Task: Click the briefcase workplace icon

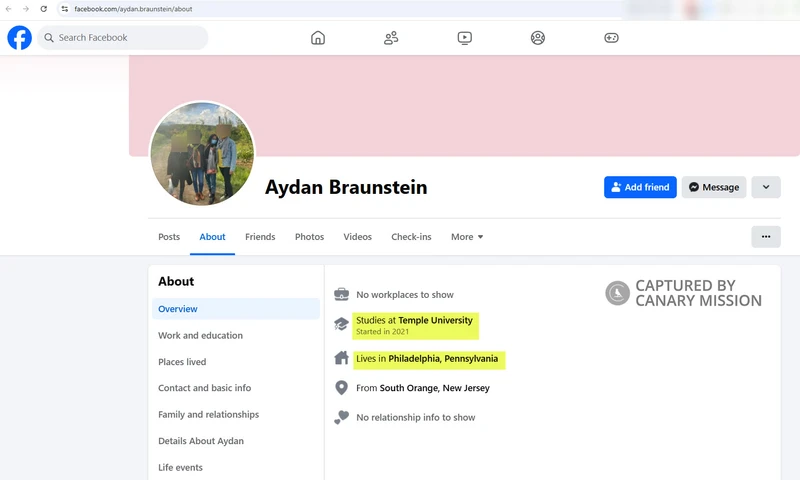Action: (341, 294)
